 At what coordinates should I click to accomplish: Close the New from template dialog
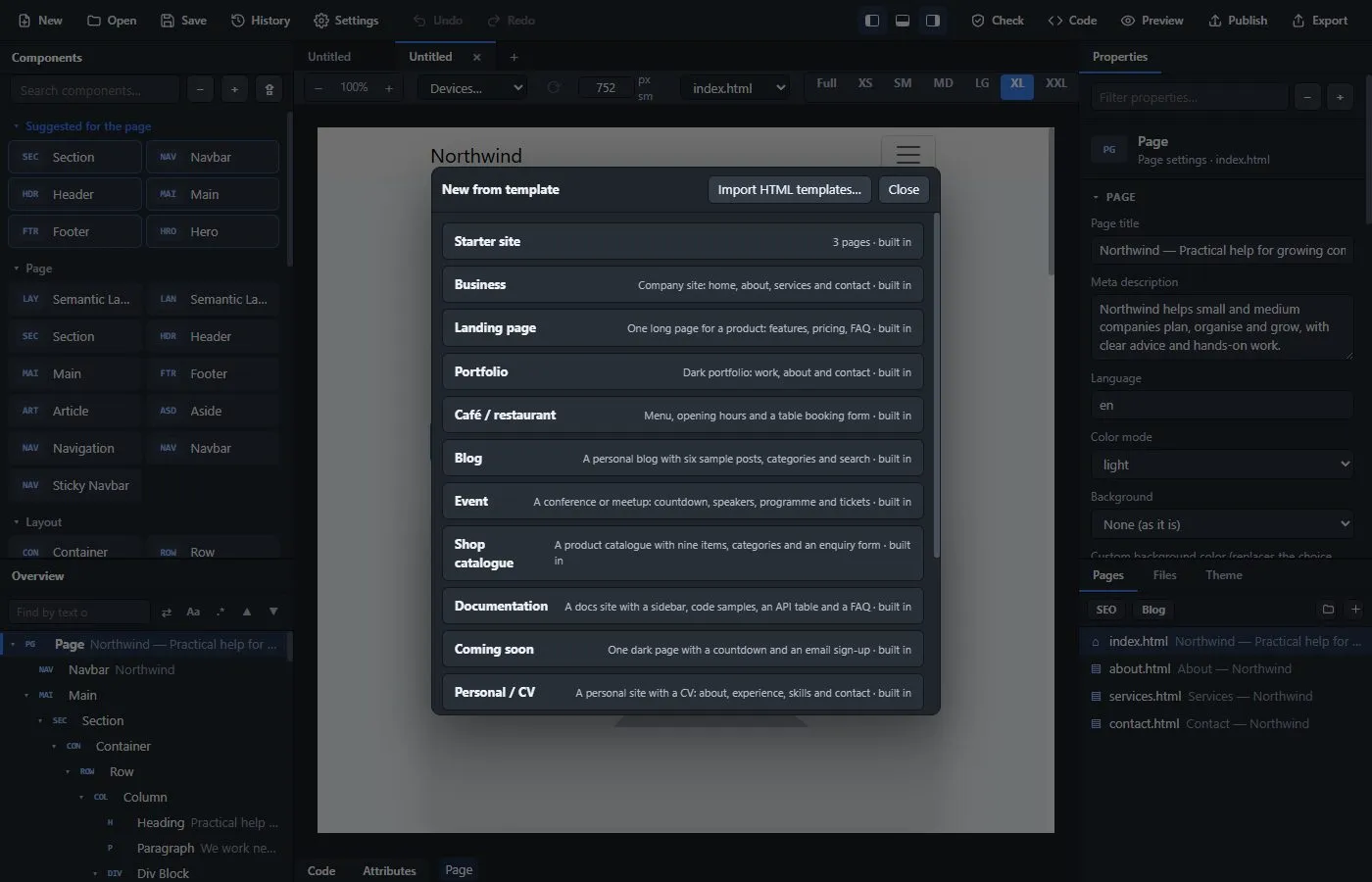click(x=904, y=190)
